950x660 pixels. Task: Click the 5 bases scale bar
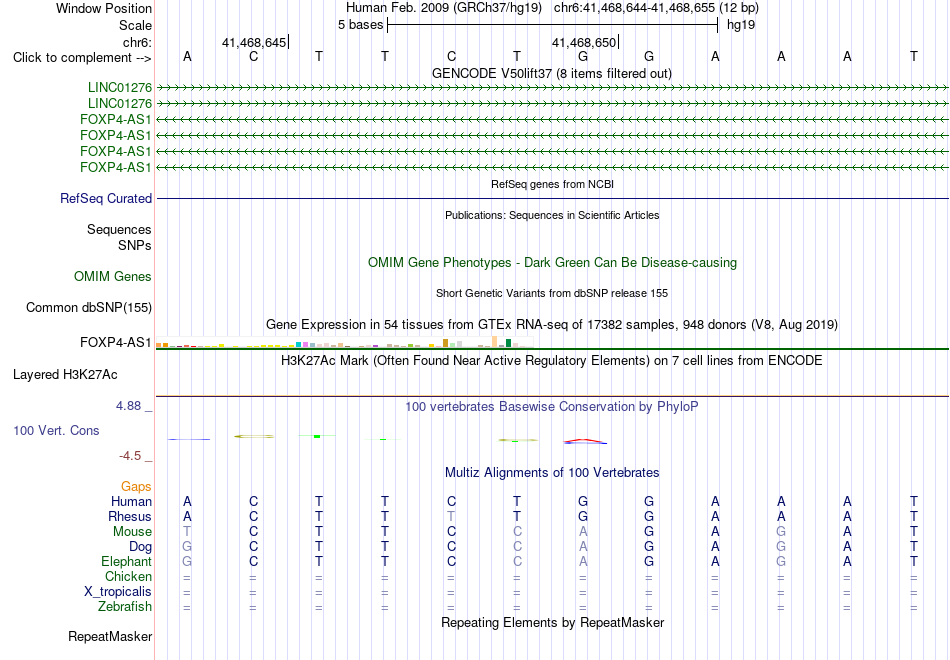tap(553, 25)
